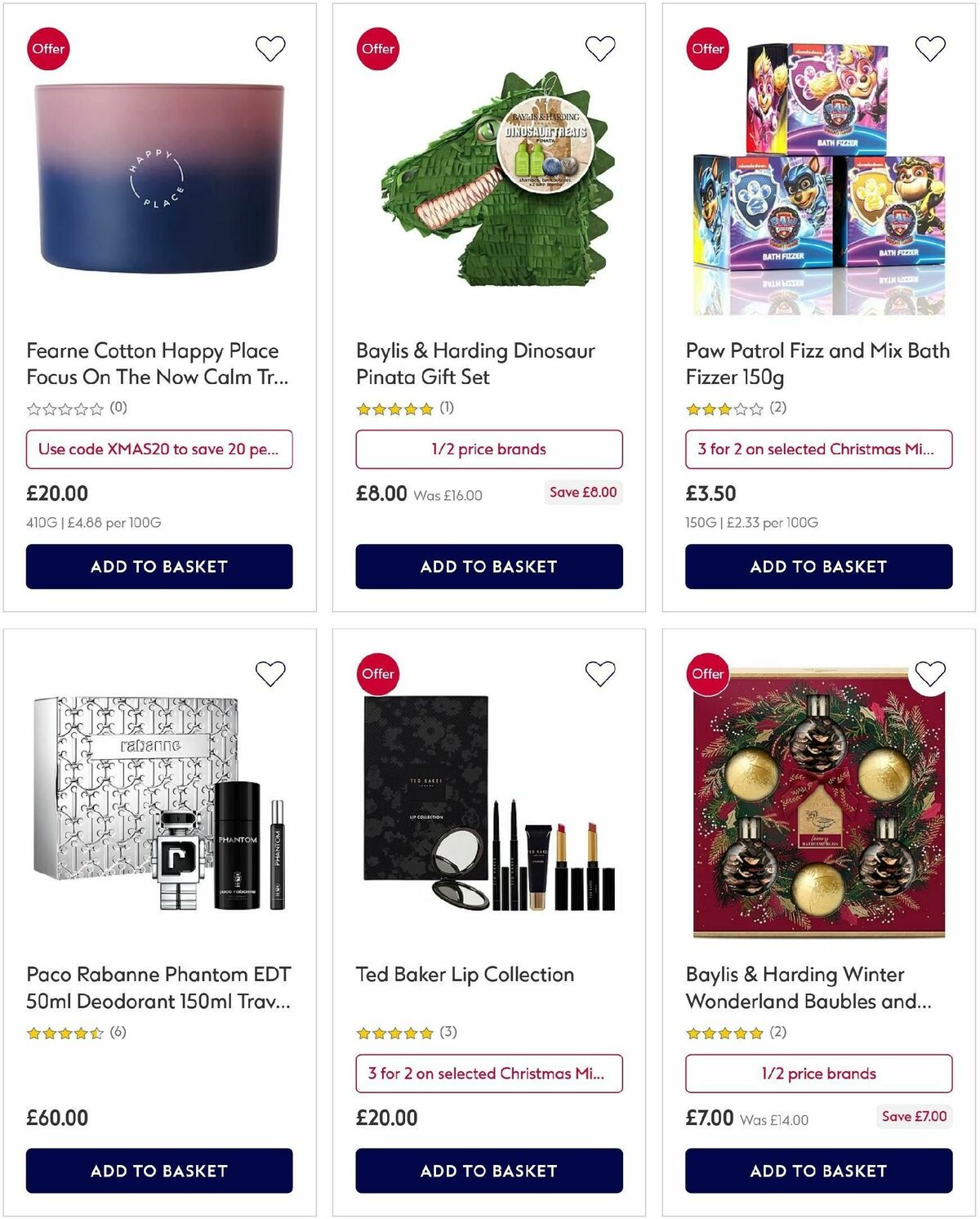Click the wishlist heart on the Fearne Cotton candle

point(269,49)
